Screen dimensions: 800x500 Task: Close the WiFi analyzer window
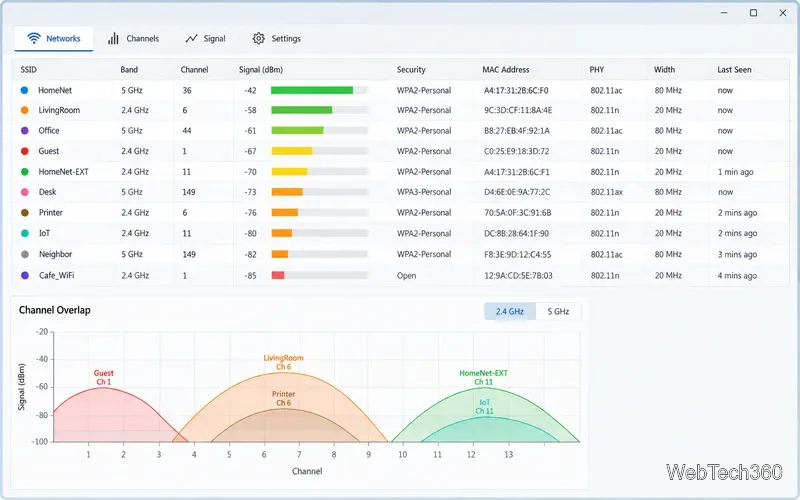783,13
